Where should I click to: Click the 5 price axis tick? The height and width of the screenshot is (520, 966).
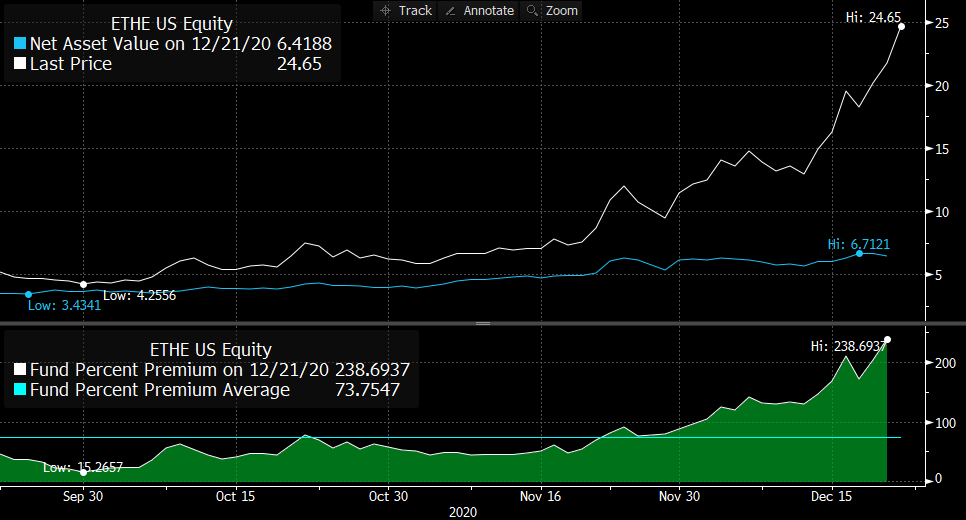(x=938, y=275)
